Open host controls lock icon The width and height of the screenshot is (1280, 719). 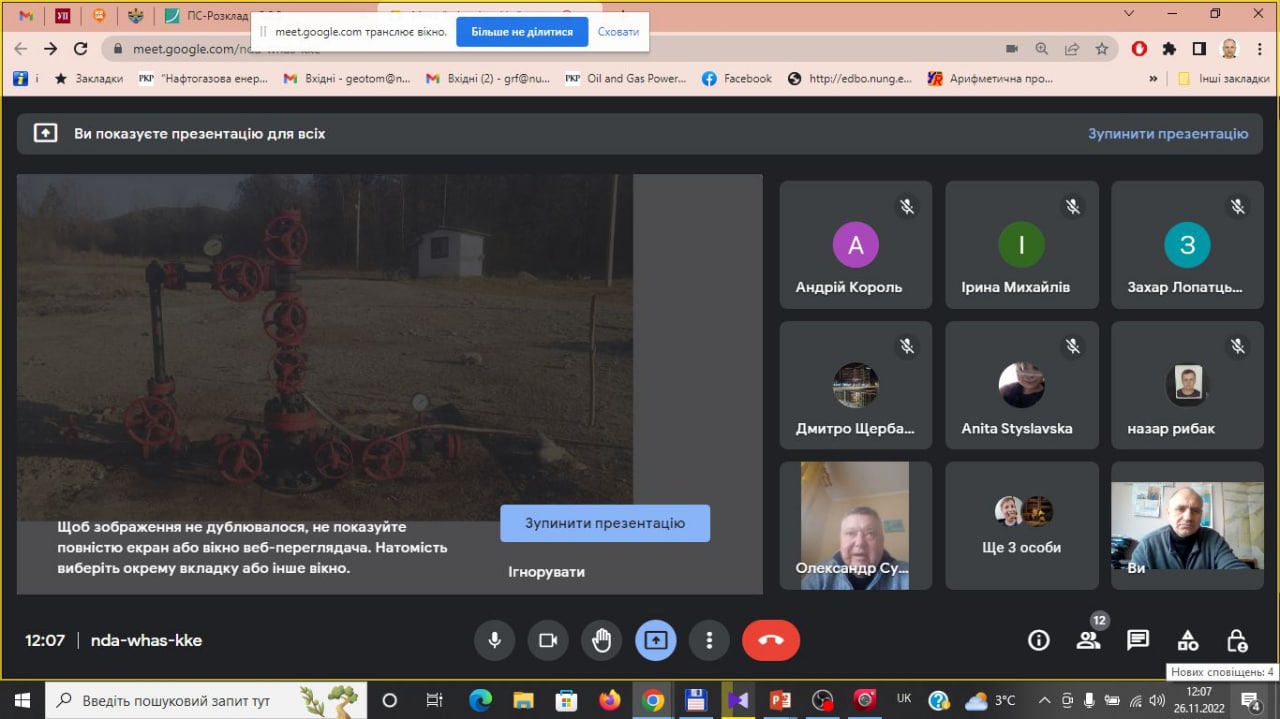1237,640
